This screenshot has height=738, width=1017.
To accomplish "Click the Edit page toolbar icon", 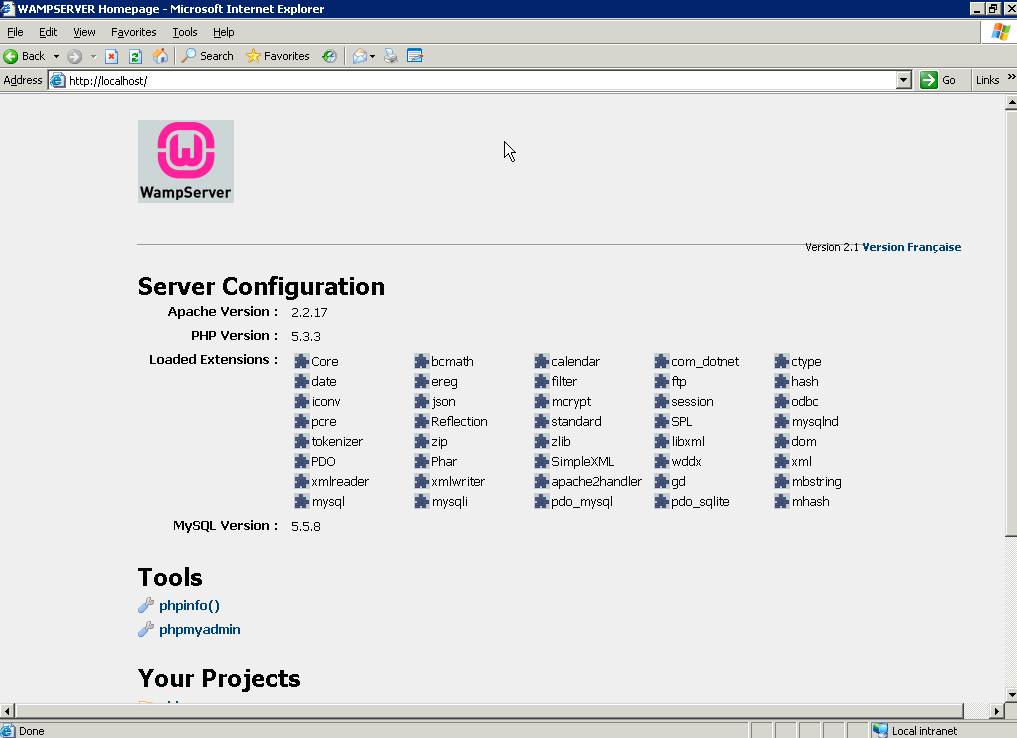I will click(x=415, y=56).
